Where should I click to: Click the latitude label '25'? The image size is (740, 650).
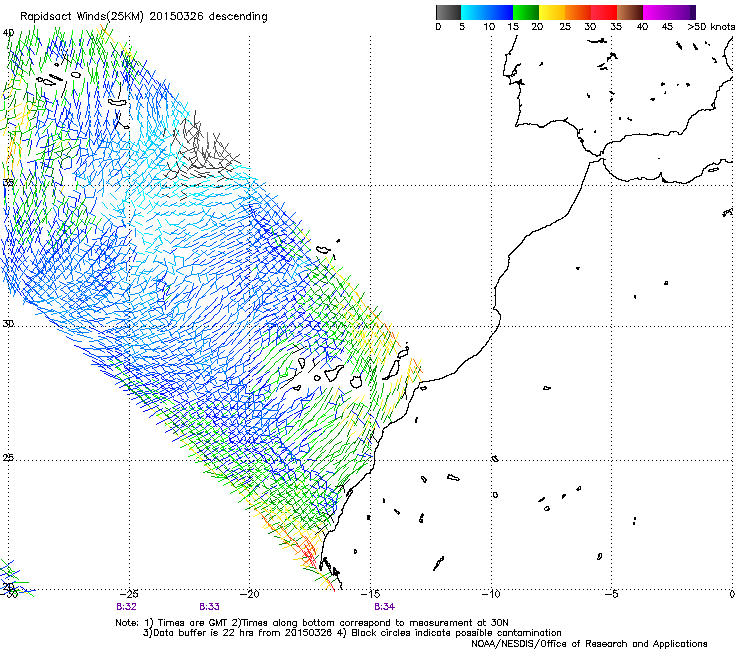tap(8, 458)
